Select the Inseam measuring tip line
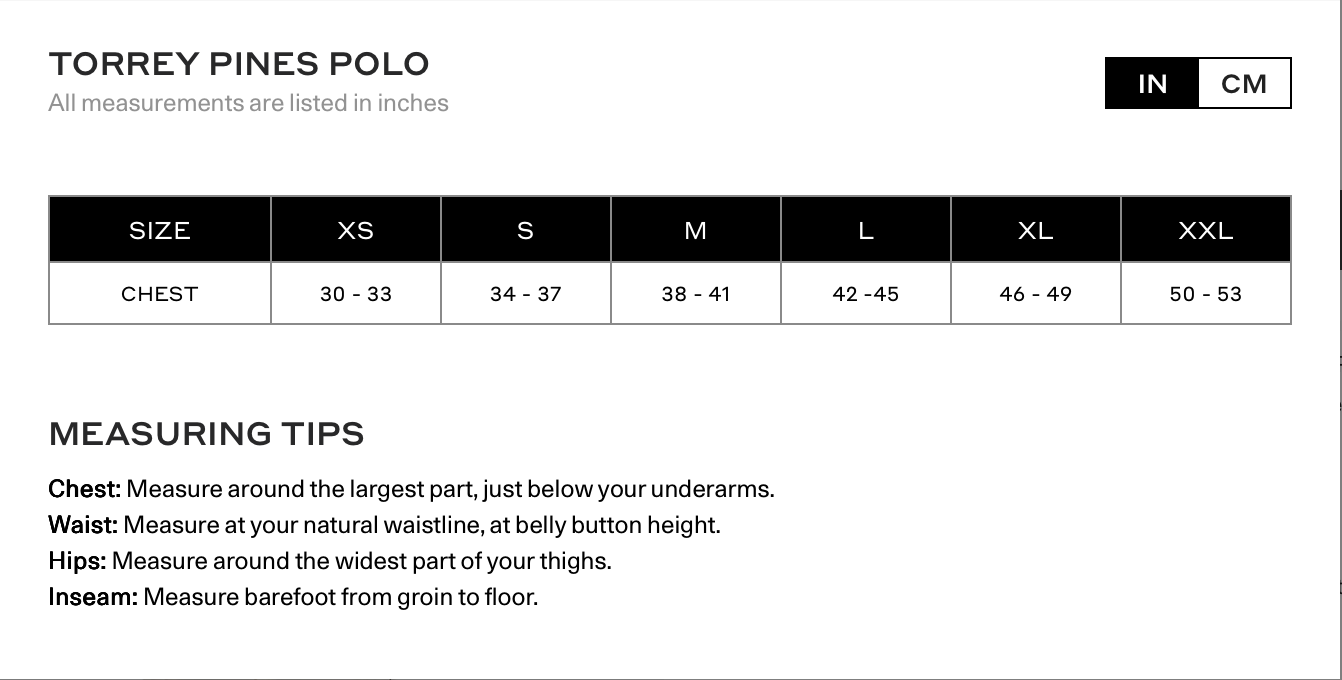 pos(293,597)
